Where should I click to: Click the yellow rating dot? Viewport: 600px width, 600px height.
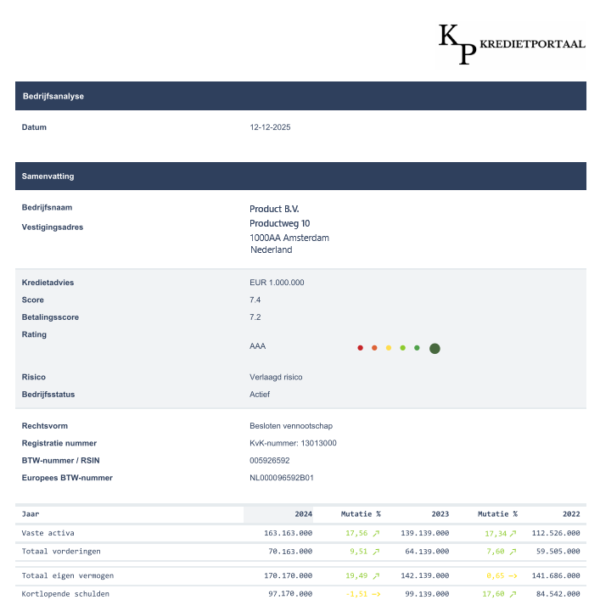point(389,348)
